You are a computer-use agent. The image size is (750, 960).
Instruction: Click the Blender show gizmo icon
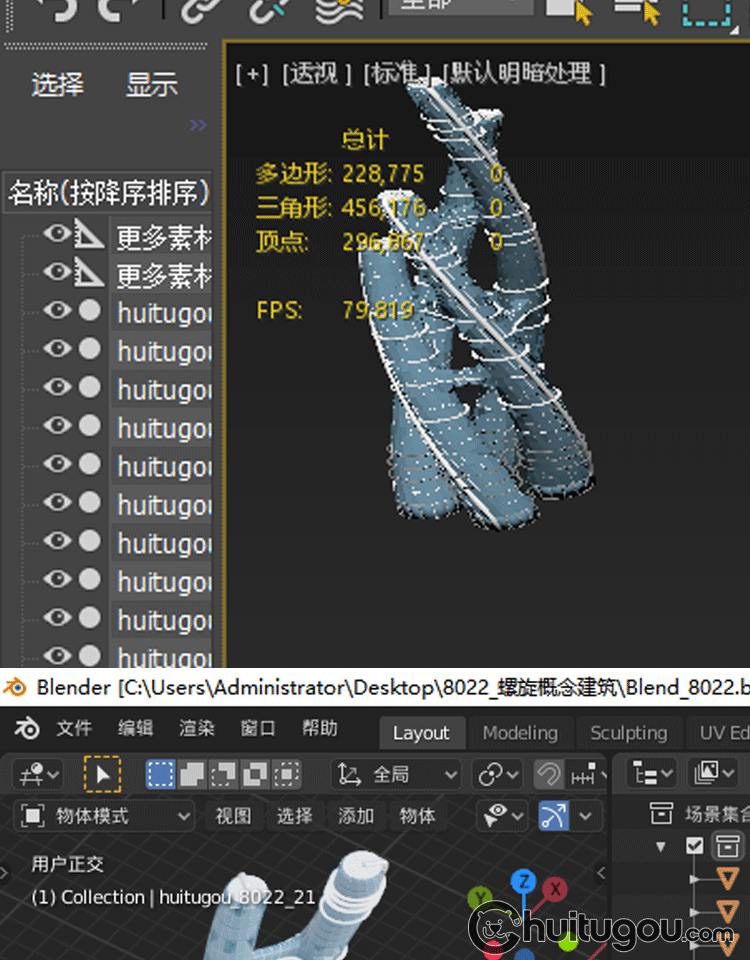(554, 816)
